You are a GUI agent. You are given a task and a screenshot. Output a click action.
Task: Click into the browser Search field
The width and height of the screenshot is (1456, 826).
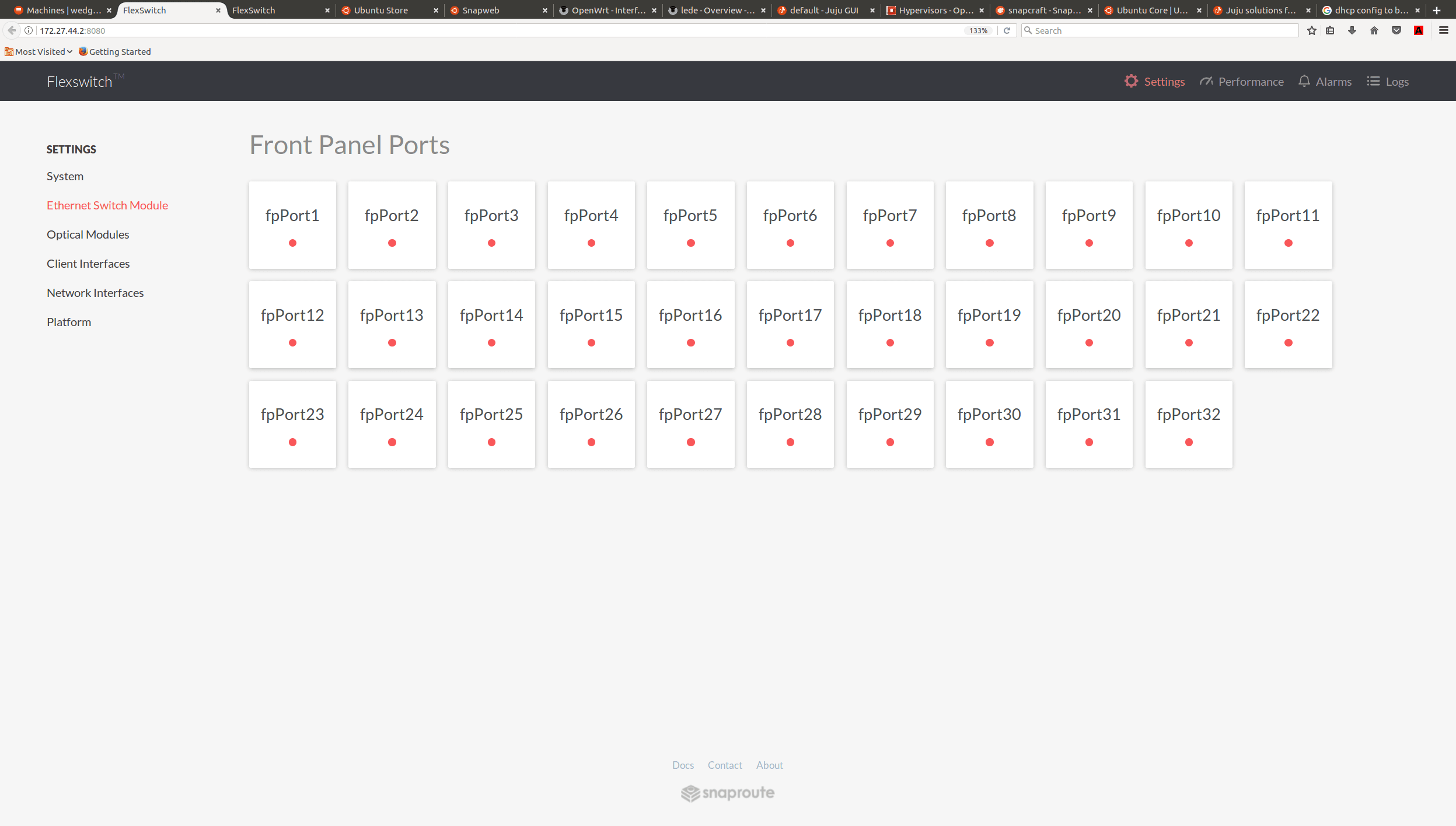coord(1161,30)
